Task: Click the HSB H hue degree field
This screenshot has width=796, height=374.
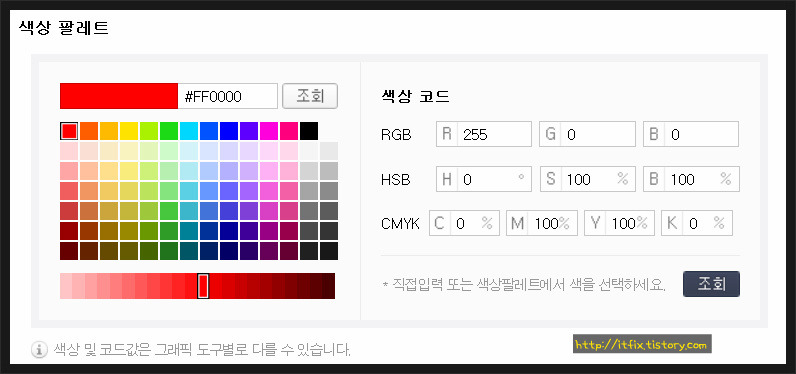Action: click(x=484, y=179)
